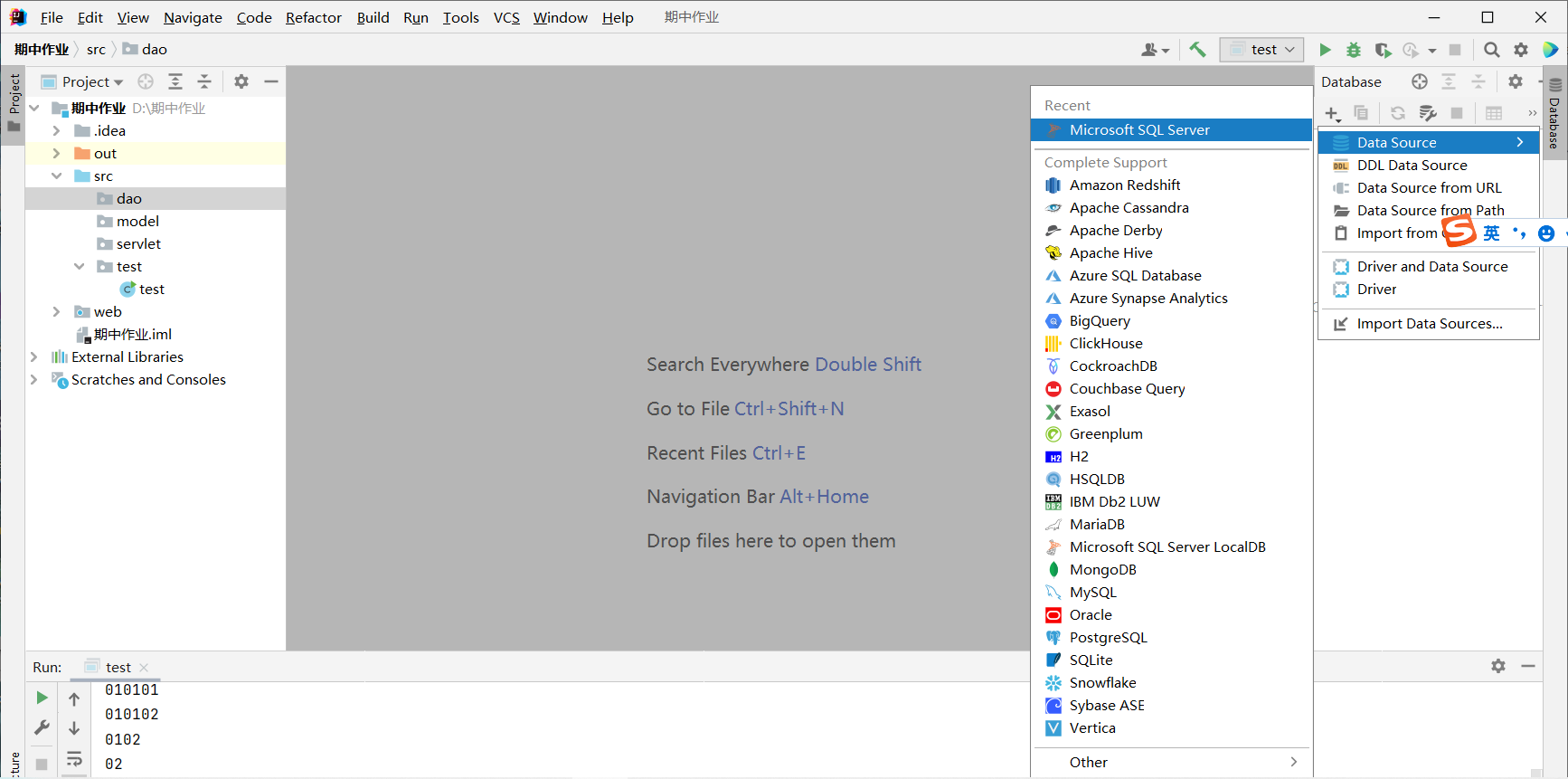Pick Oracle from data source list
This screenshot has height=779, width=1568.
click(1171, 614)
